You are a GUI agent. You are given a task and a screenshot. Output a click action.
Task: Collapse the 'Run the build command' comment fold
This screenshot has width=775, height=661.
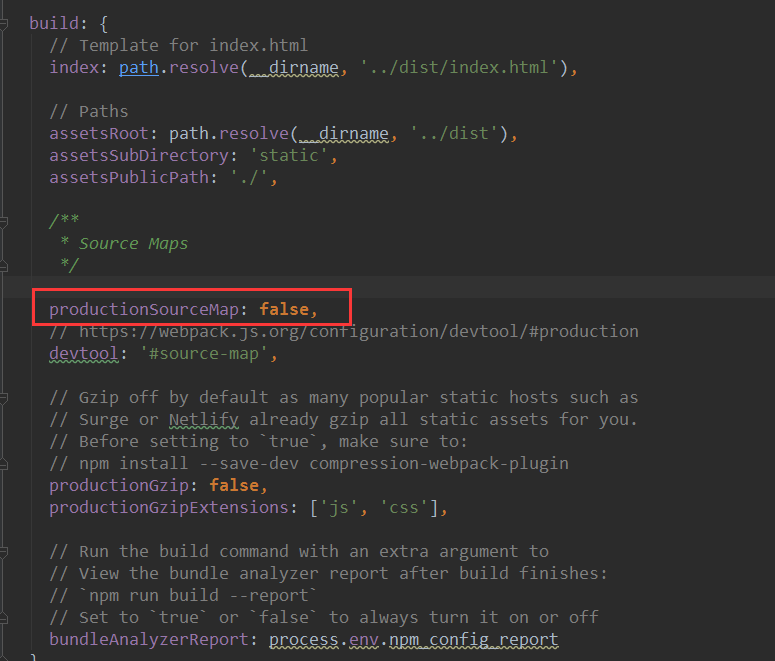point(3,551)
